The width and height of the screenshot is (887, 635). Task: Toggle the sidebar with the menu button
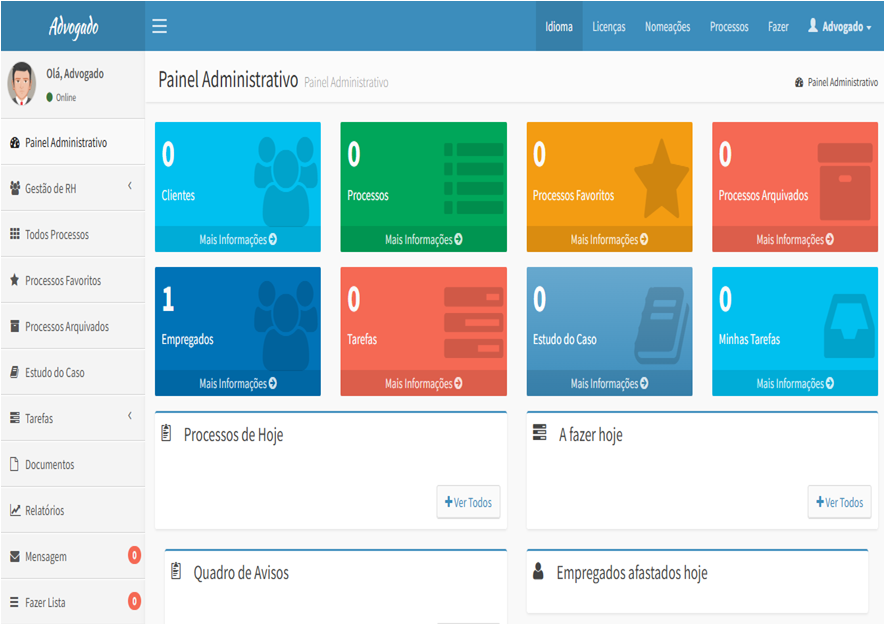point(159,26)
